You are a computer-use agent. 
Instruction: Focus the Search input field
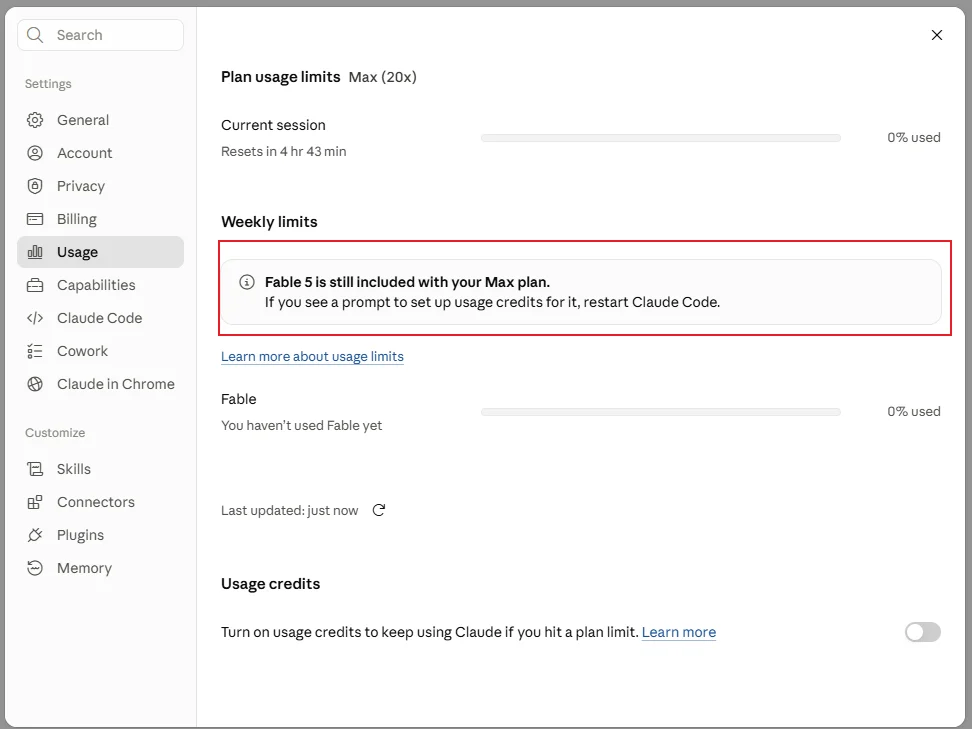(x=100, y=35)
